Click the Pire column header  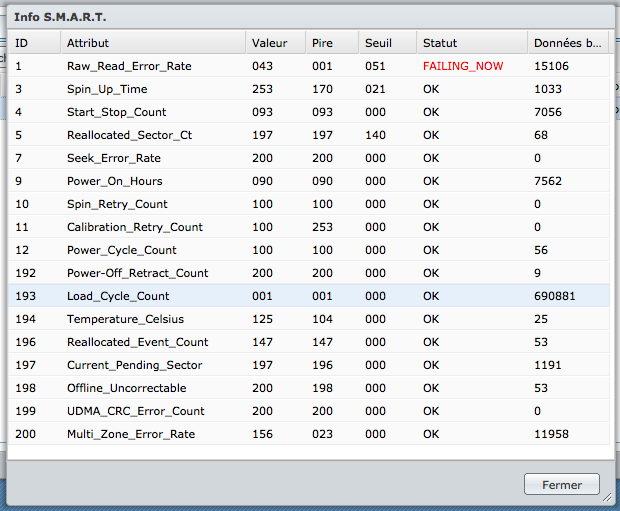(332, 43)
